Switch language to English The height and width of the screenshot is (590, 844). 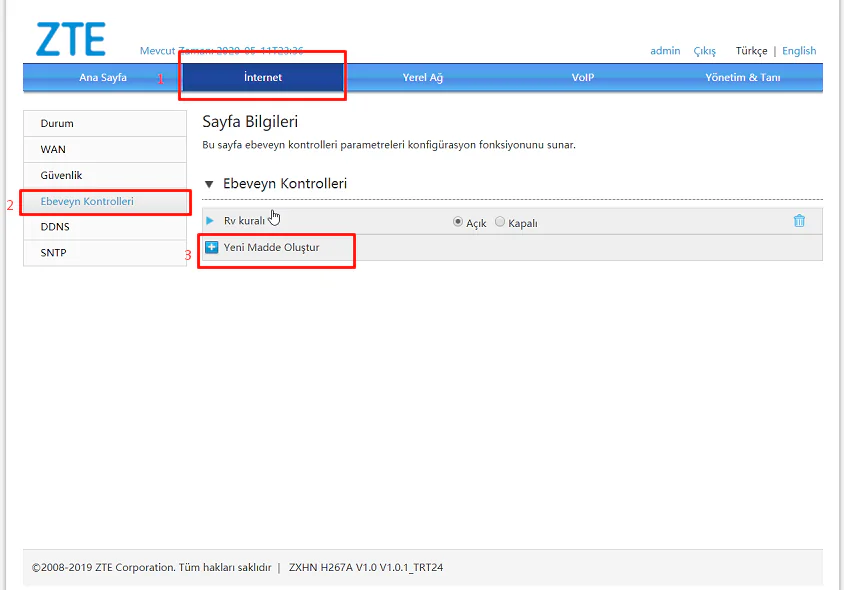799,50
